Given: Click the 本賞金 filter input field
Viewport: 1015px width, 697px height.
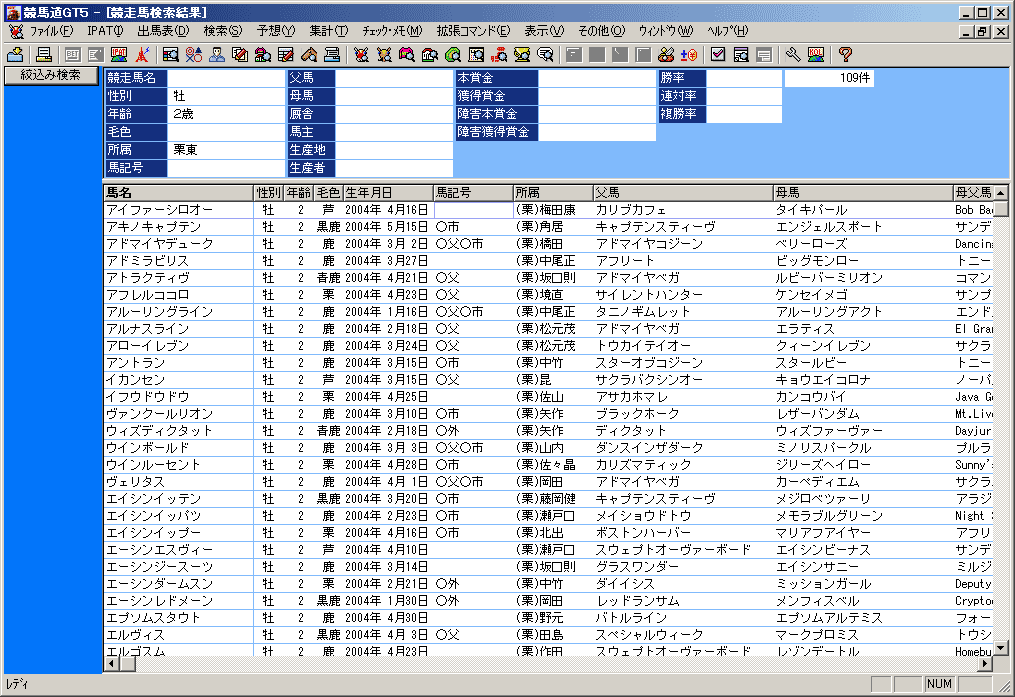Looking at the screenshot, I should click(596, 78).
